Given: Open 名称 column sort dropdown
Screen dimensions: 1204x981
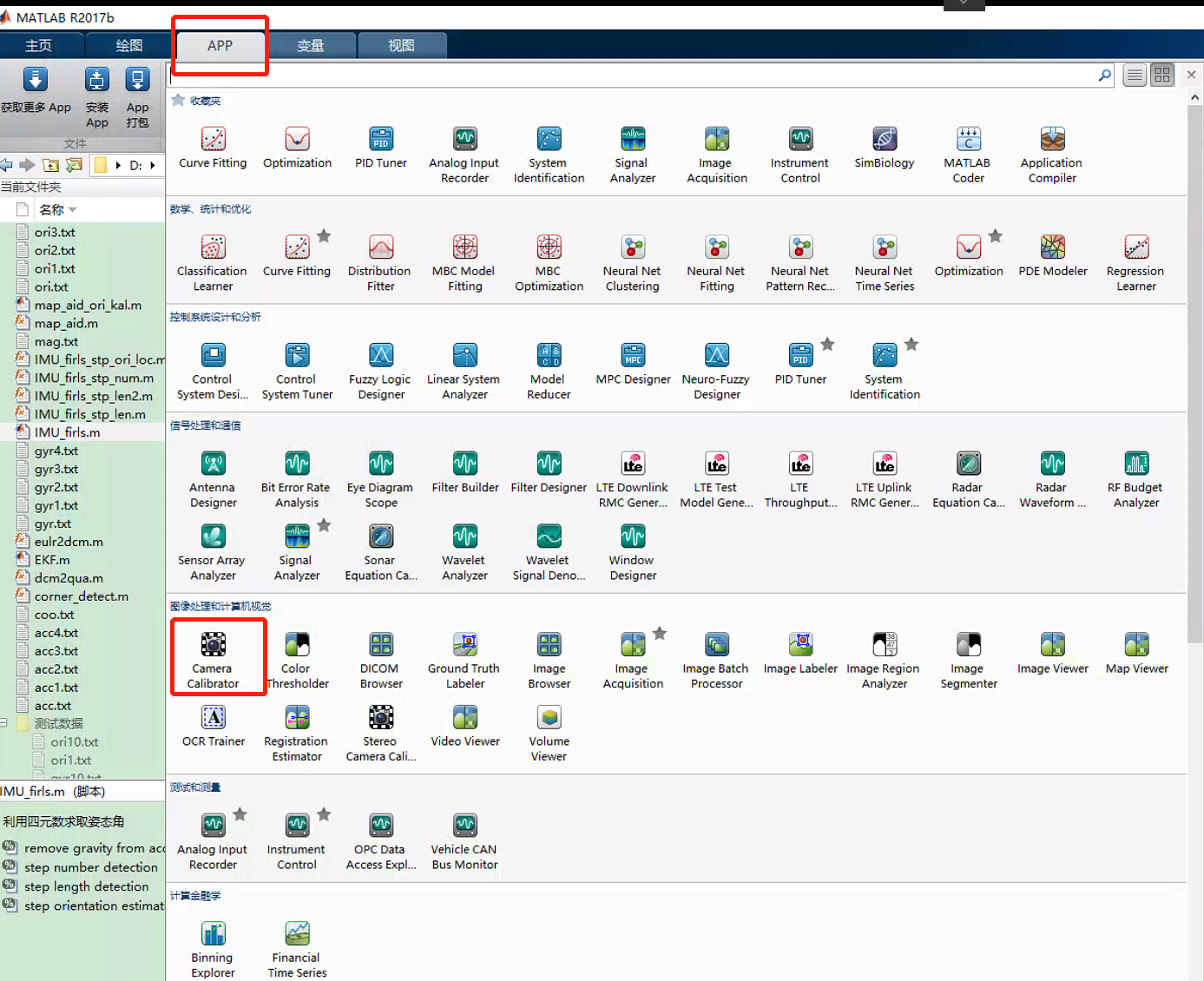Looking at the screenshot, I should pyautogui.click(x=73, y=210).
